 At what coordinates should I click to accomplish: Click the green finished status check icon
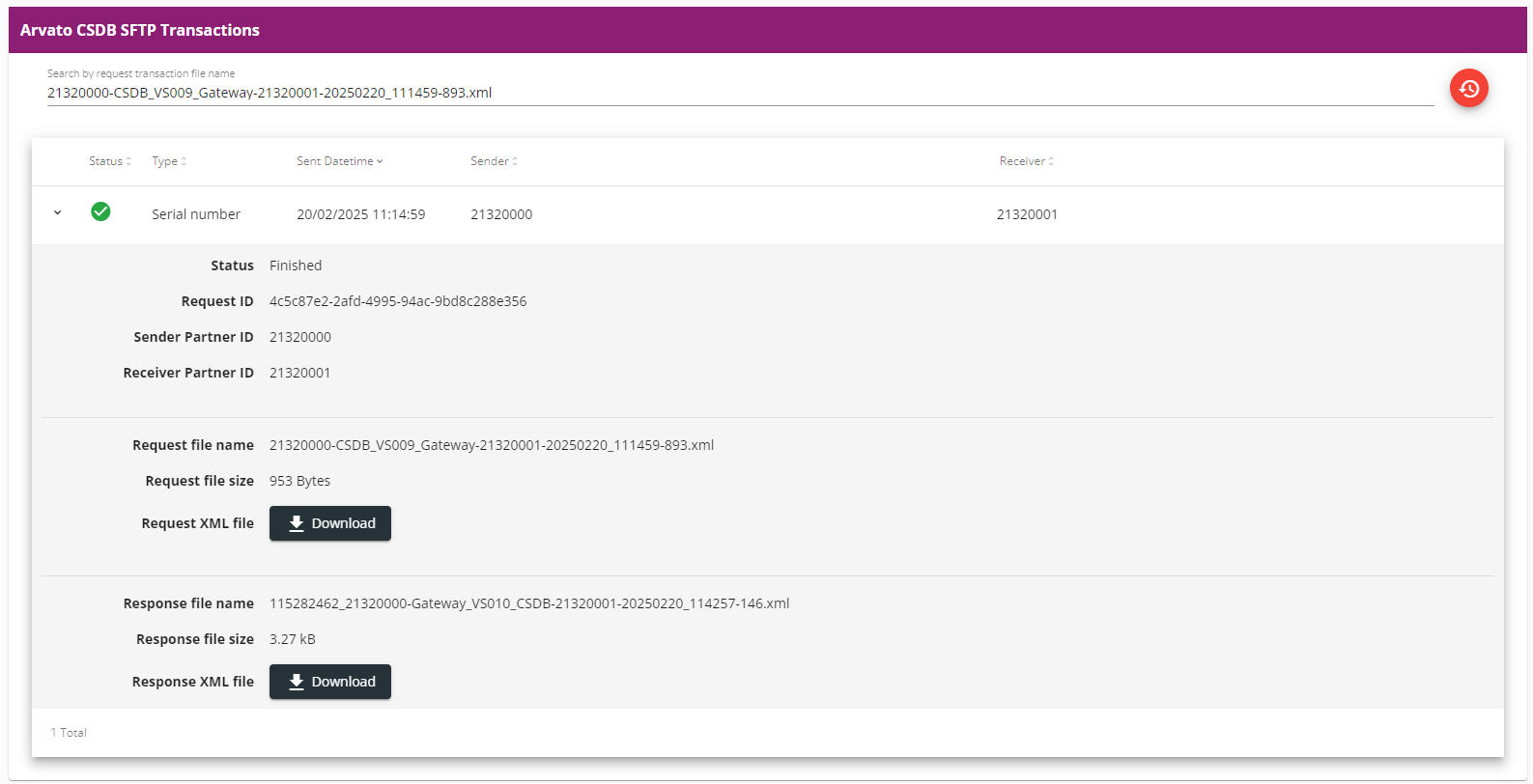tap(100, 211)
